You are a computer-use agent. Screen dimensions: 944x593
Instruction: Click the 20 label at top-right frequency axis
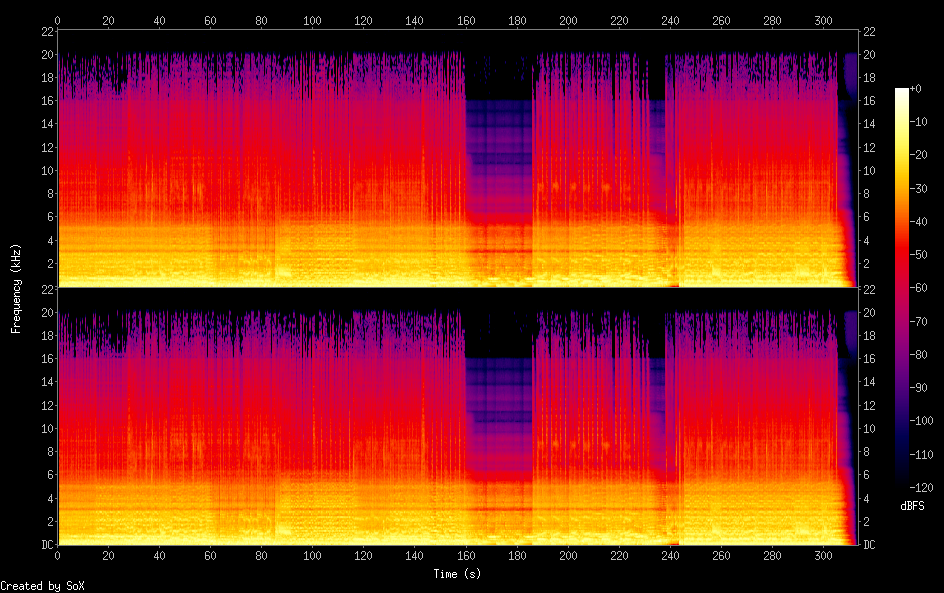point(870,55)
